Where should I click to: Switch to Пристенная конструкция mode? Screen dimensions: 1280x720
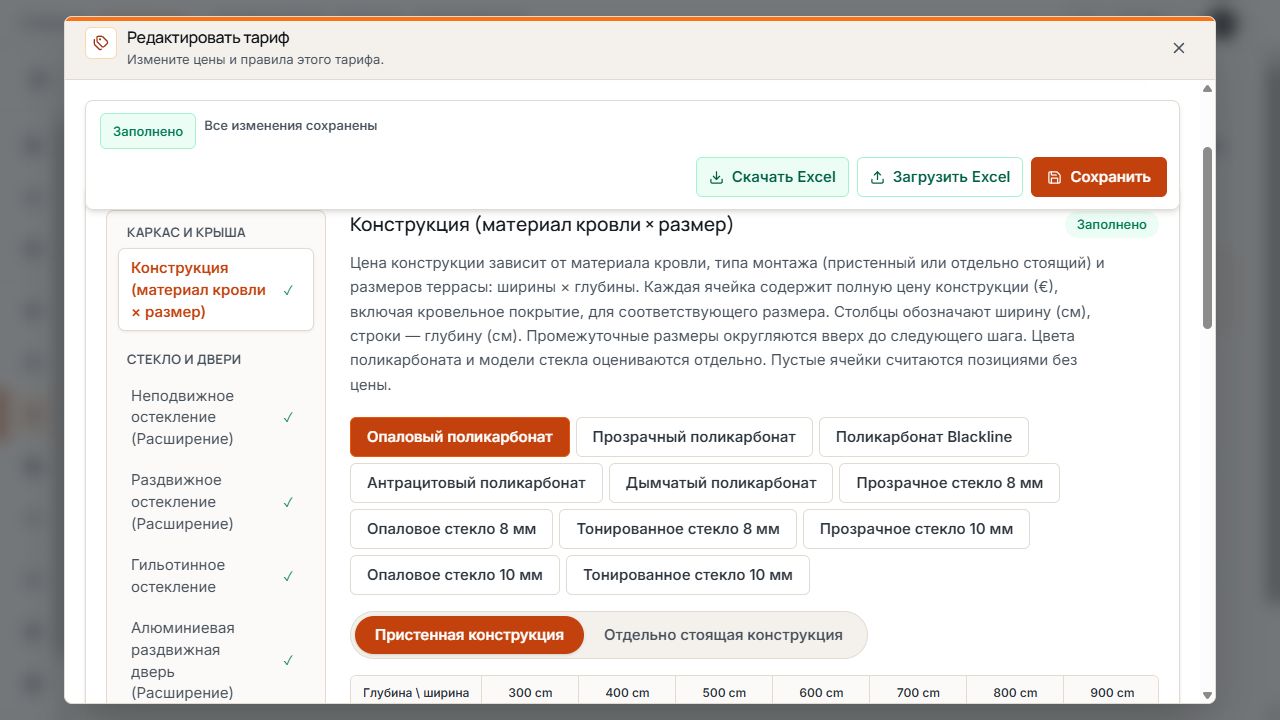(x=469, y=635)
